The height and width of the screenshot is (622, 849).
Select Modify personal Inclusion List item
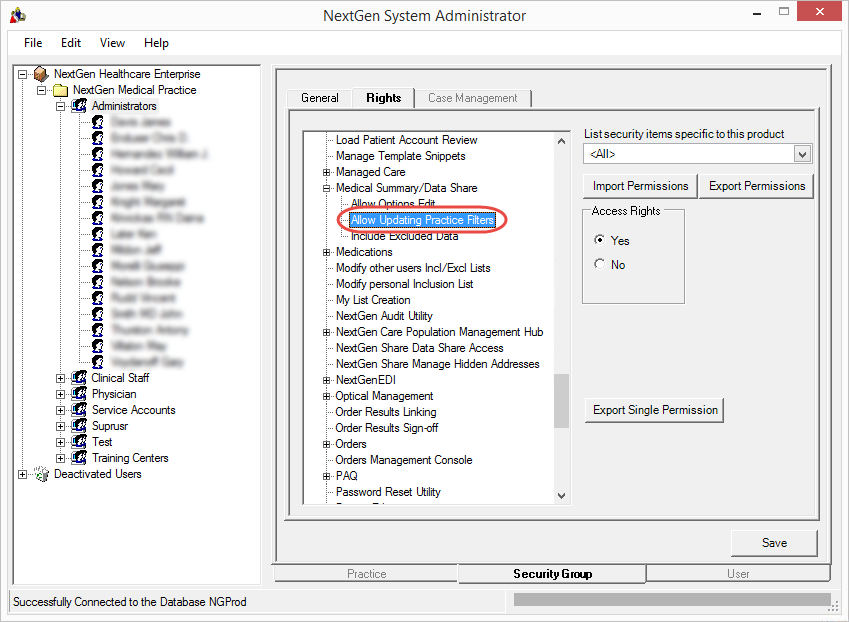(404, 284)
